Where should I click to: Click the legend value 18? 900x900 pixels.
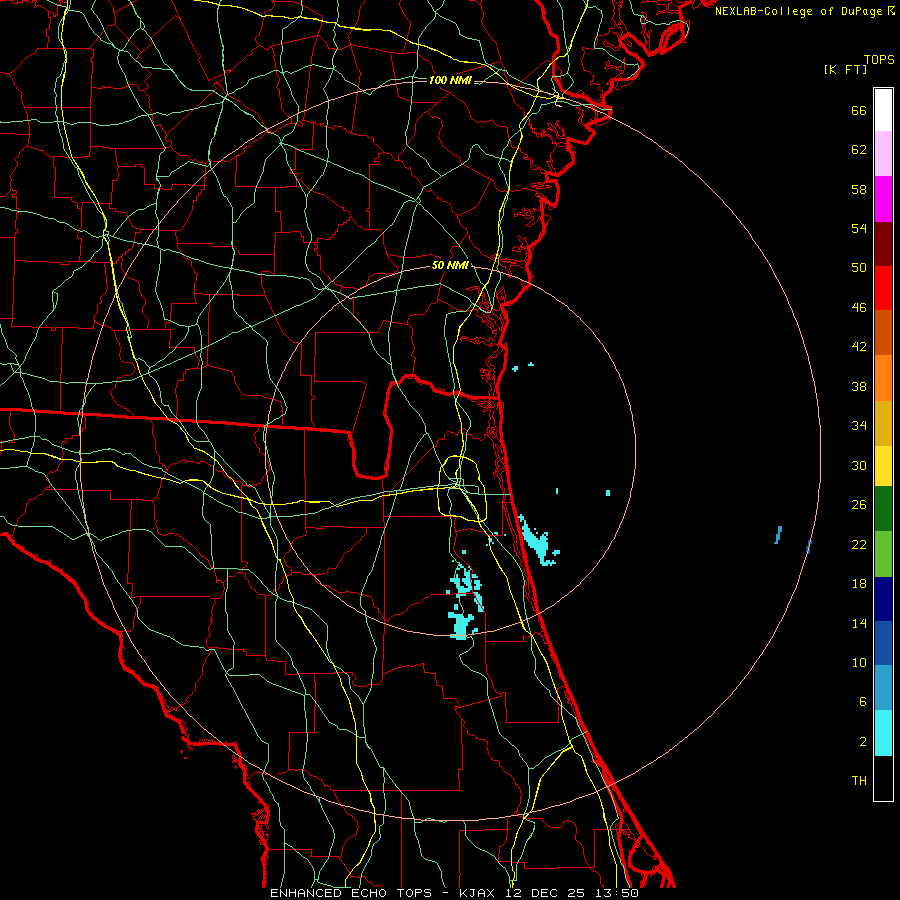[x=859, y=583]
